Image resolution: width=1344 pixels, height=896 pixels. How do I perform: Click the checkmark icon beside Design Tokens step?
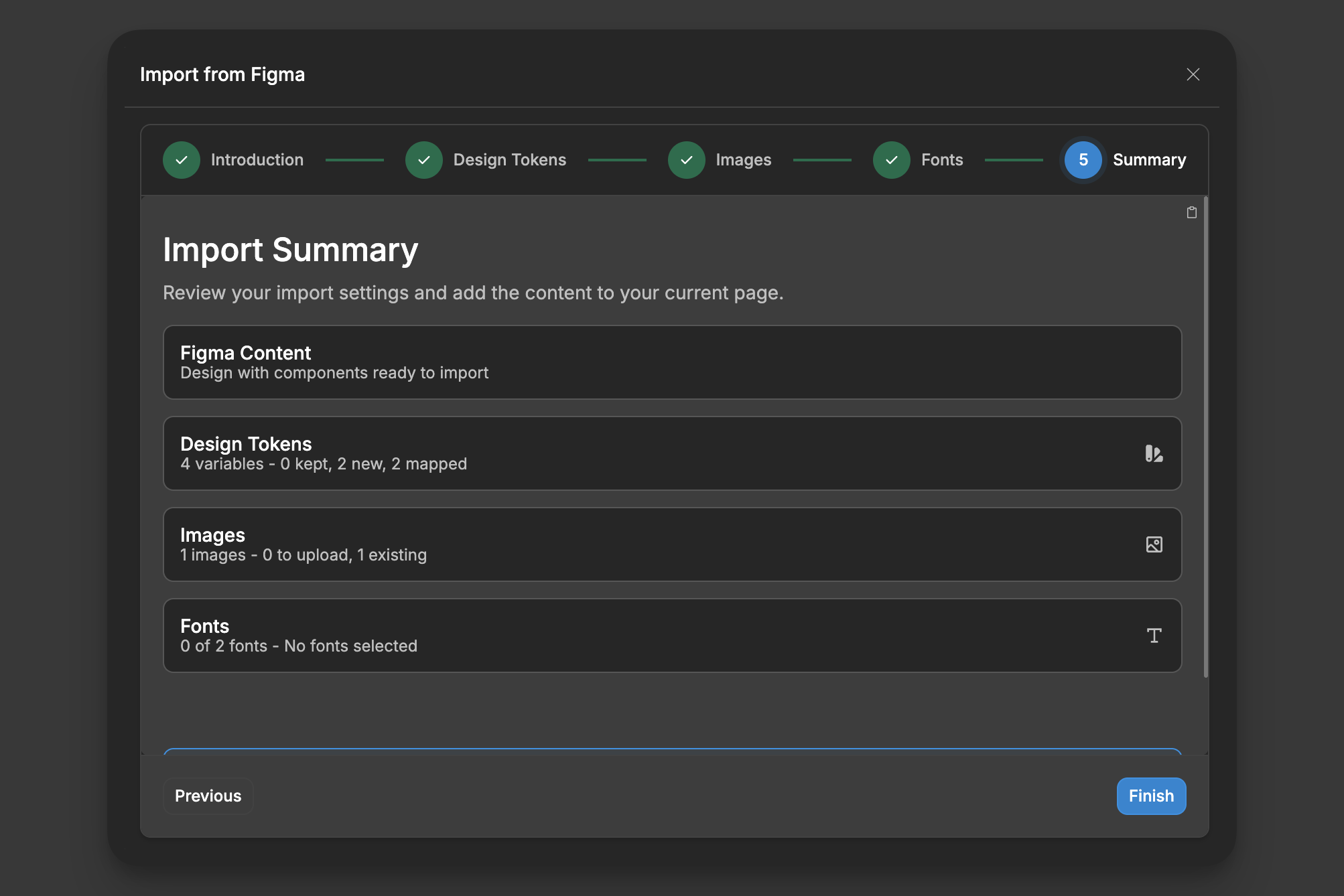pos(423,159)
